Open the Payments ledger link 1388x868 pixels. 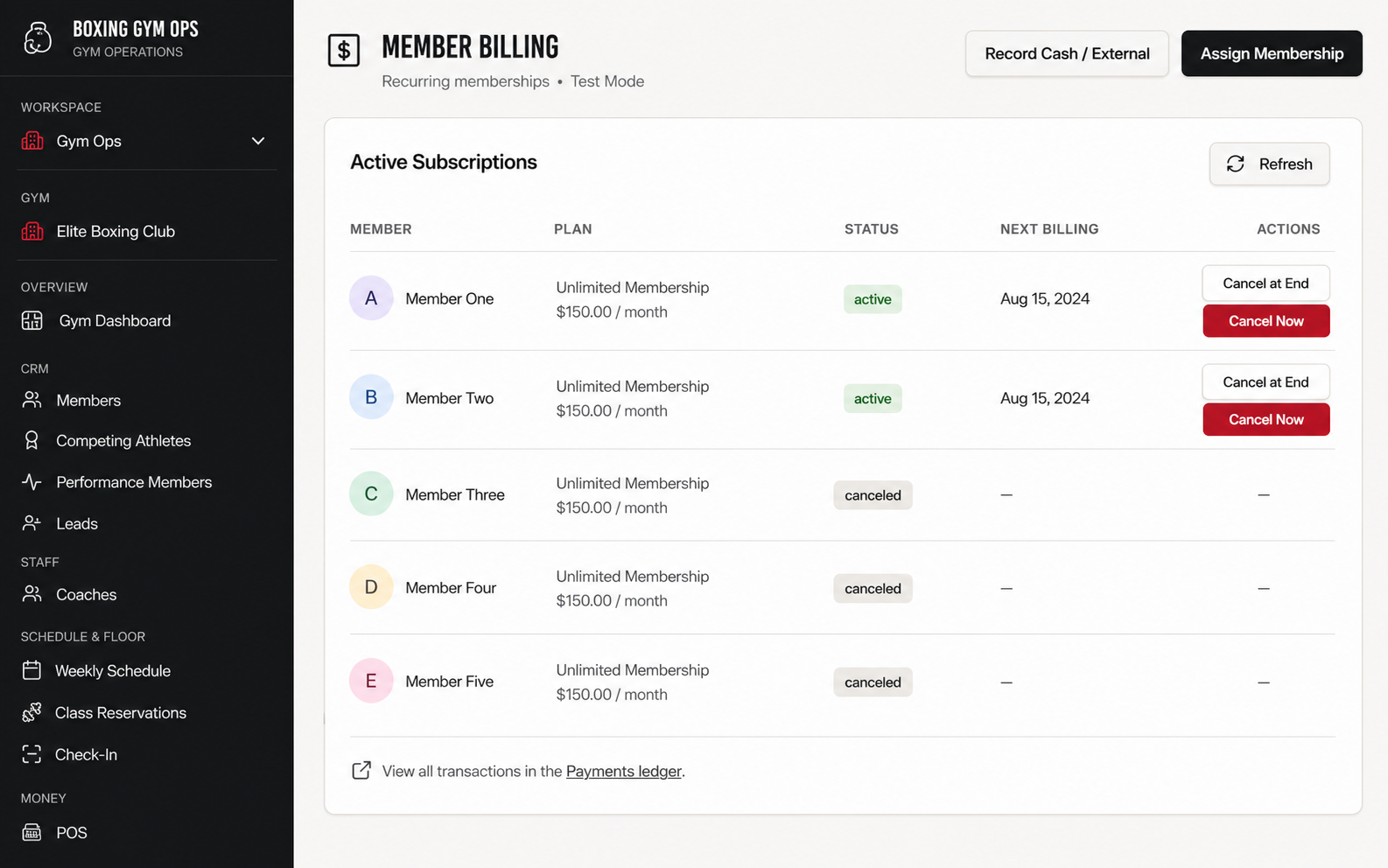[x=623, y=771]
